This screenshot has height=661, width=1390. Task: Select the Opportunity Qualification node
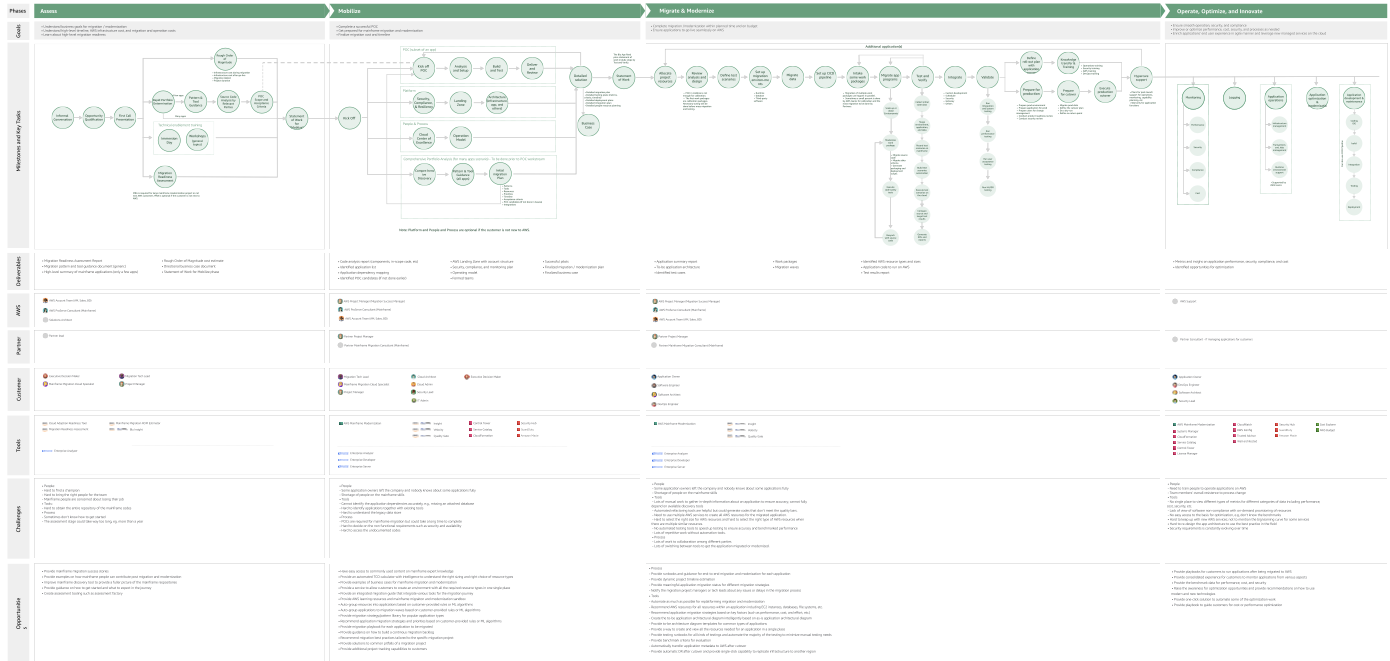93,116
